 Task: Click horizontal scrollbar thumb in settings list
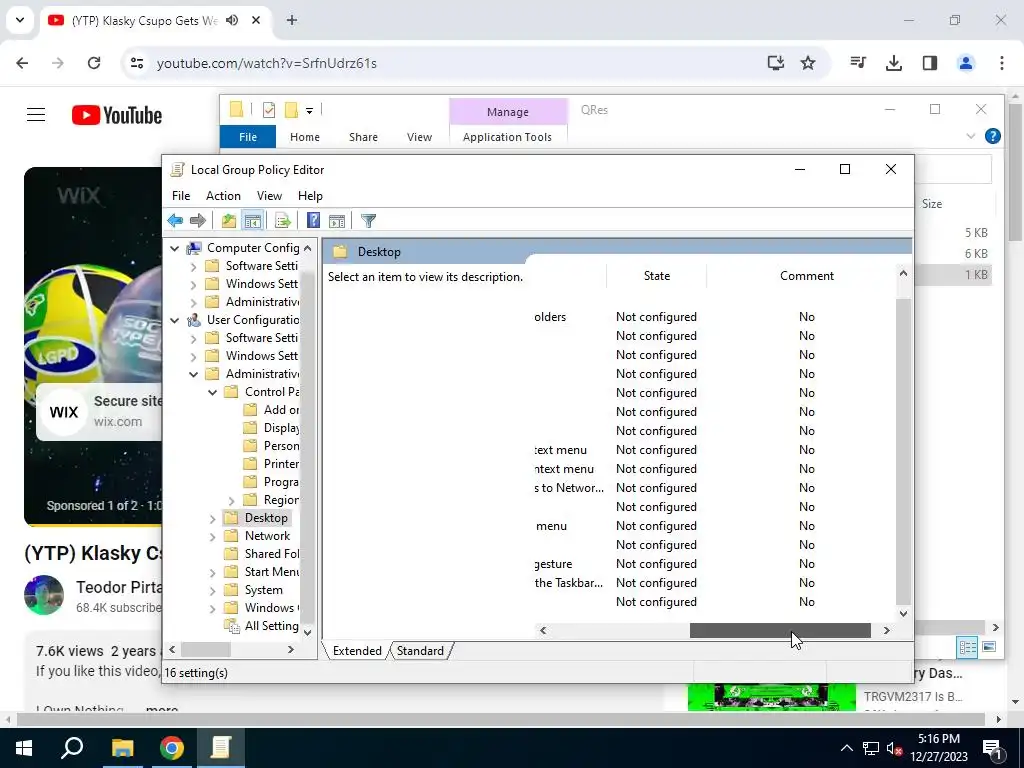pos(780,630)
